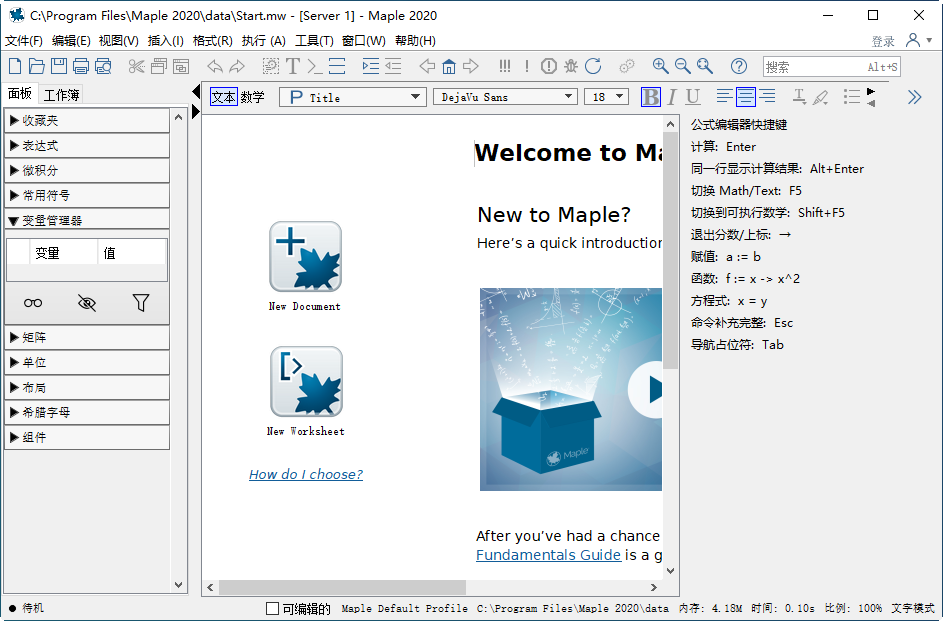
Task: Toggle hidden variables eye icon
Action: (x=87, y=302)
